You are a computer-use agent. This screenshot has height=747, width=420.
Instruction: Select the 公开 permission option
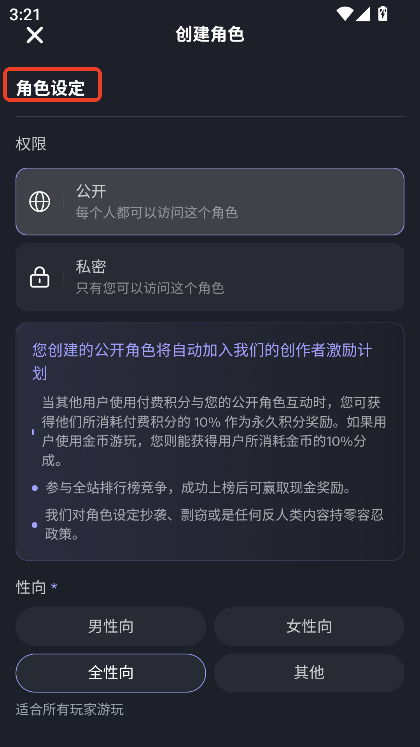coord(210,202)
